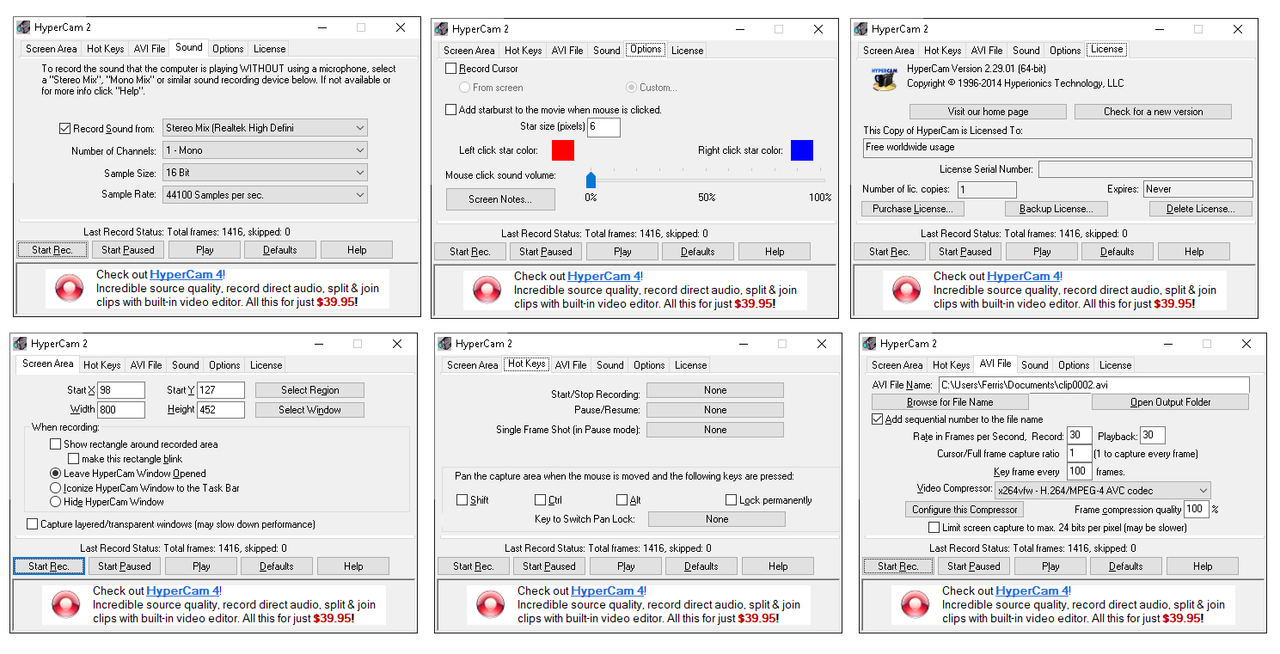
Task: Select Iconize HyperCam Window to Task Bar
Action: pyautogui.click(x=56, y=488)
